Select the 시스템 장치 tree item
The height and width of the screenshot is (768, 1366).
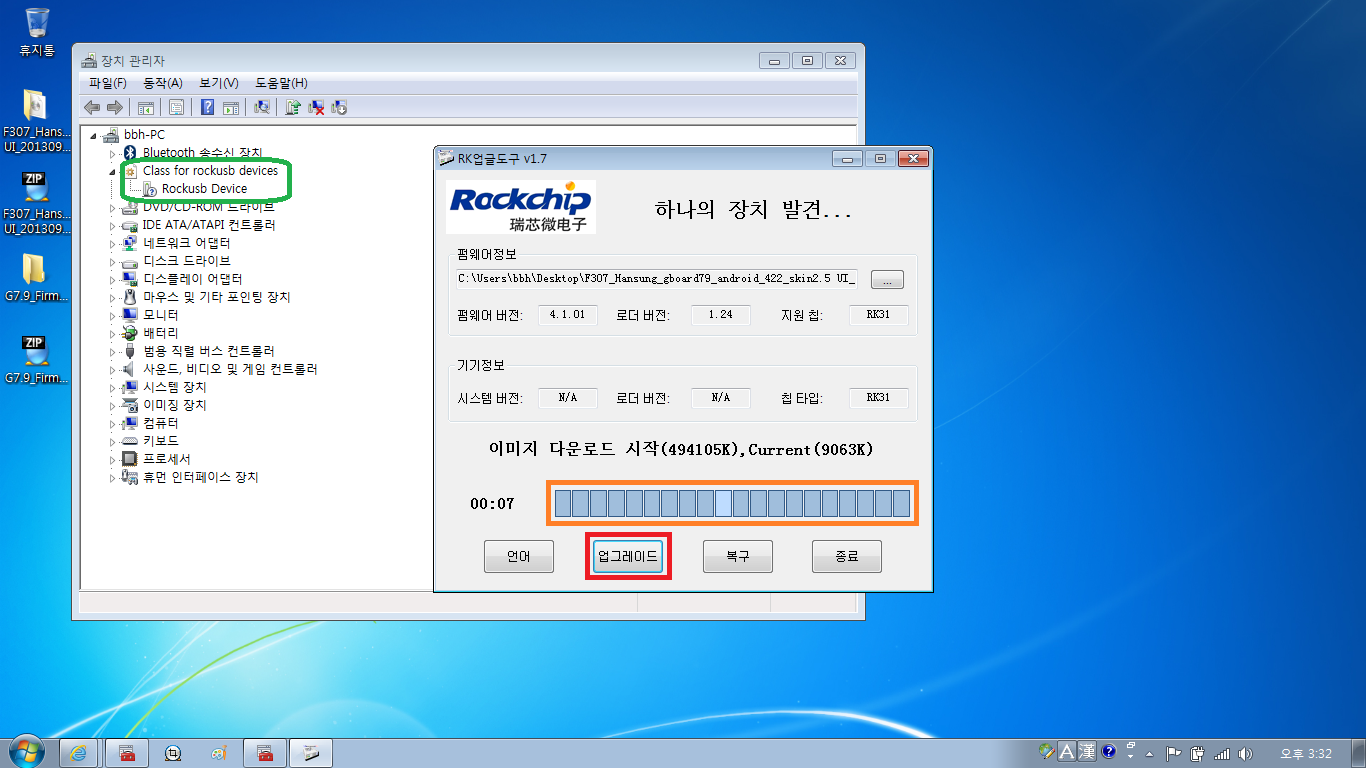tap(175, 387)
